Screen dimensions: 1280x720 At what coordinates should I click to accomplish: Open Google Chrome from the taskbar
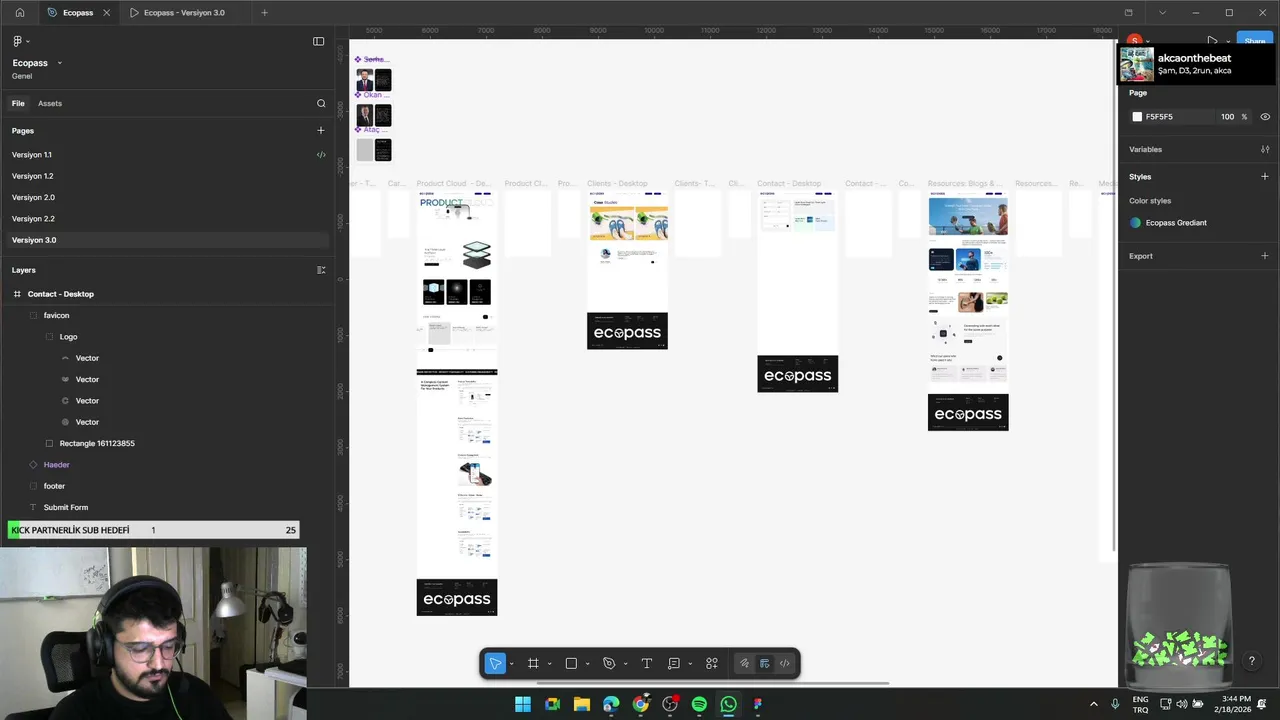(x=640, y=704)
